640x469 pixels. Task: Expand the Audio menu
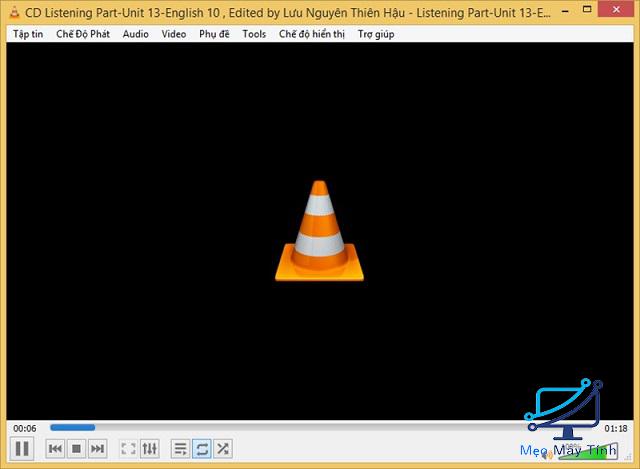pyautogui.click(x=135, y=34)
